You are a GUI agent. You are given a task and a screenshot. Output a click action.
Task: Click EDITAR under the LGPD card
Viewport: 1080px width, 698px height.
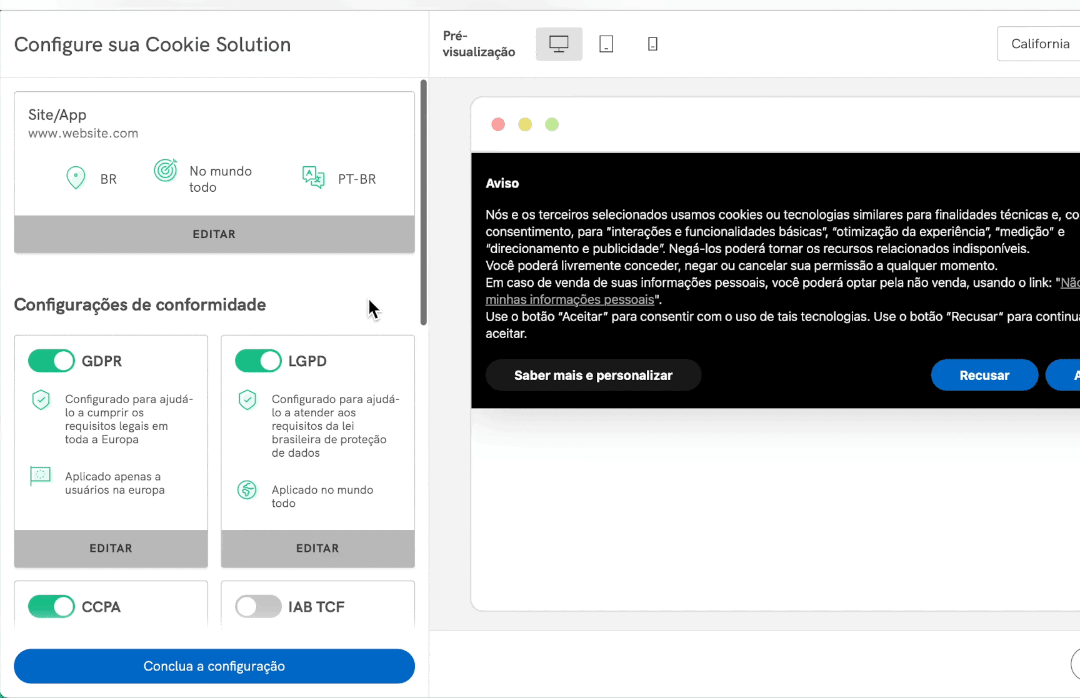[x=317, y=548]
